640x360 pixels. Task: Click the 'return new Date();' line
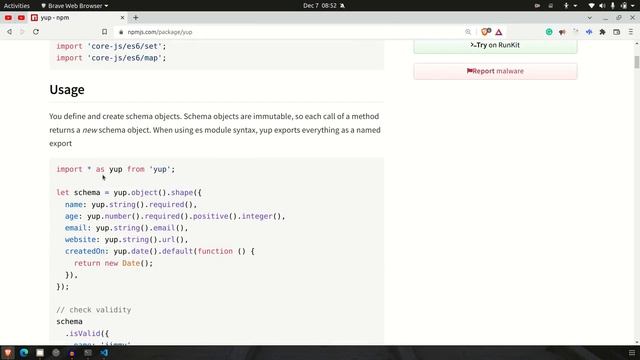[113, 263]
